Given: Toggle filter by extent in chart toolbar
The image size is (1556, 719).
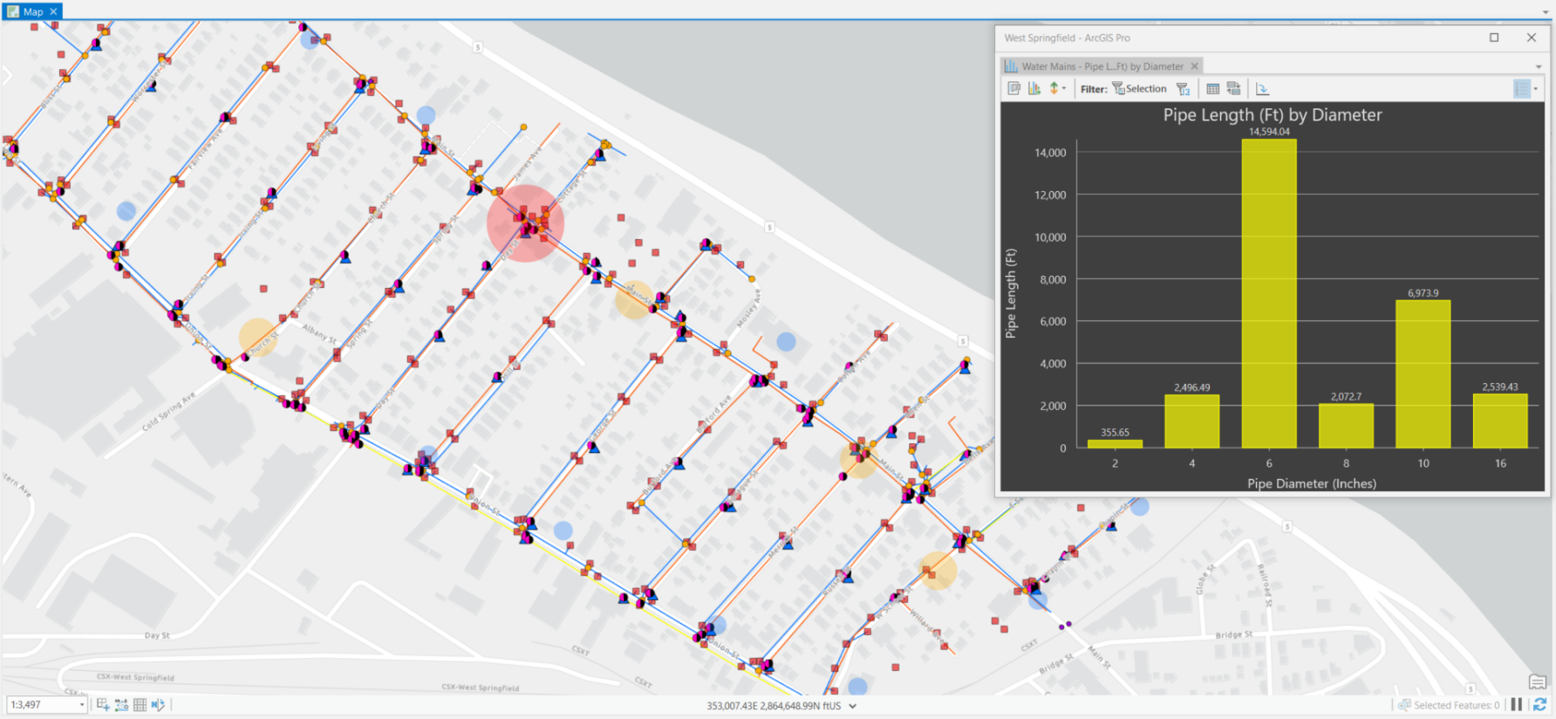Looking at the screenshot, I should tap(1184, 88).
